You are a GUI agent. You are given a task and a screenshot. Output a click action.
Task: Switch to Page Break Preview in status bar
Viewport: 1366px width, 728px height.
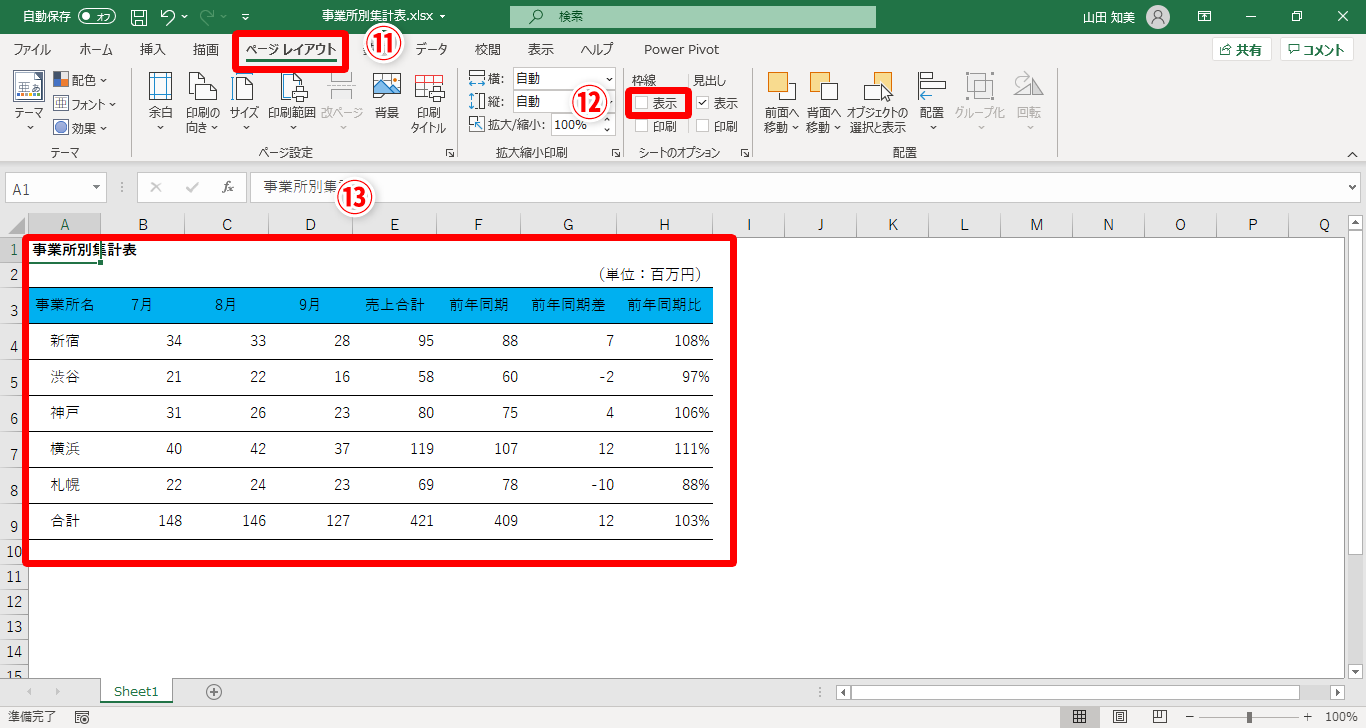(x=1160, y=717)
